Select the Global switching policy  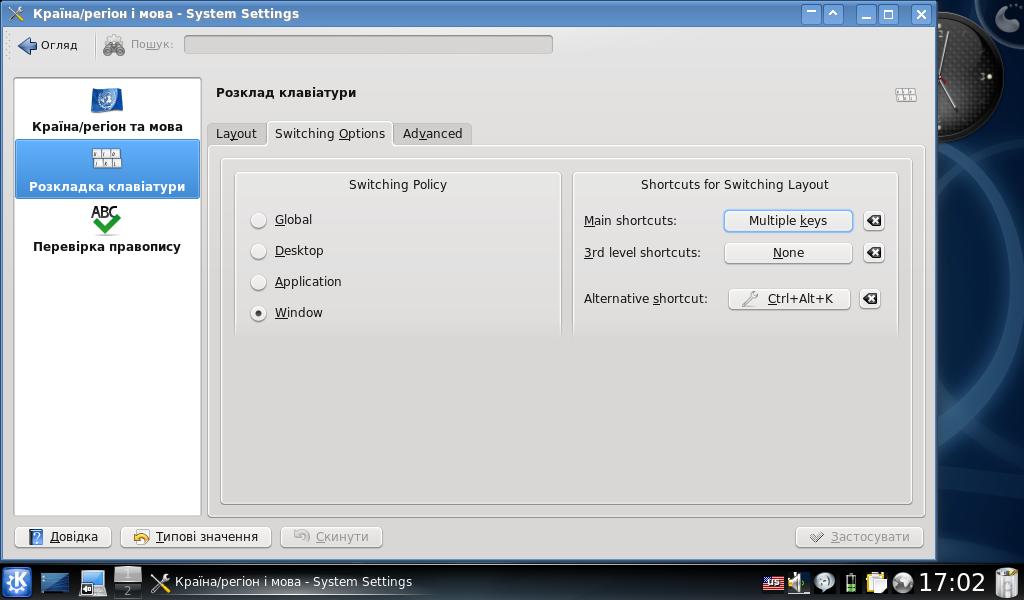tap(281, 220)
